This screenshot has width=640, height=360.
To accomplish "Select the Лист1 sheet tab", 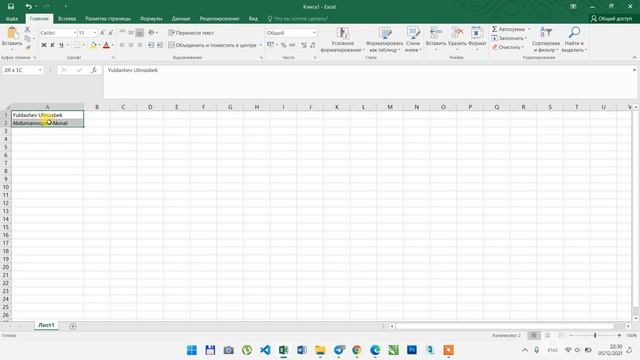I will (x=46, y=325).
